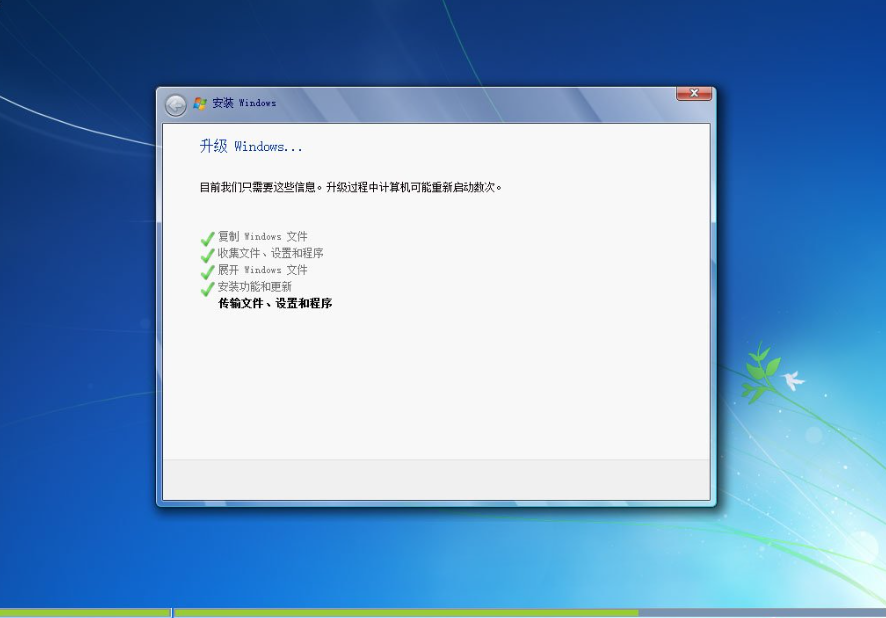Click the bold 传输文件、设置和程序 step
The width and height of the screenshot is (886, 618).
tap(275, 303)
